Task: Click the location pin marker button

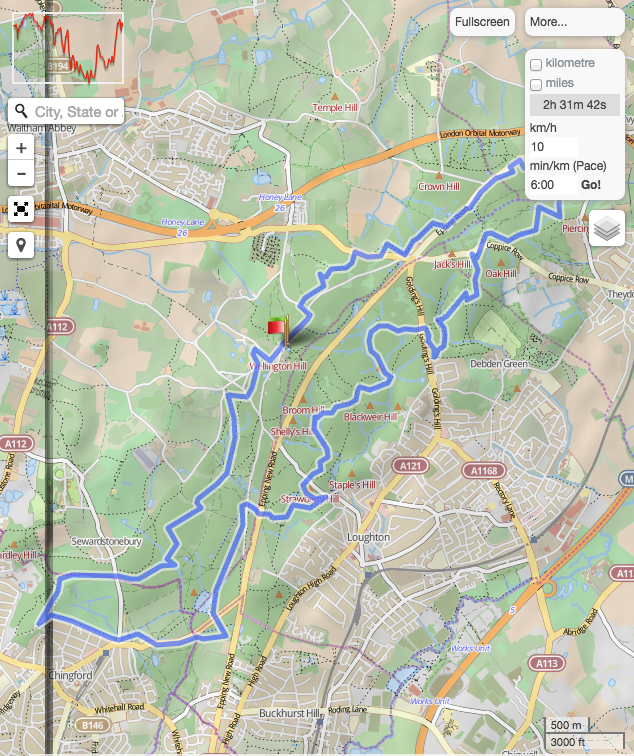Action: (21, 245)
